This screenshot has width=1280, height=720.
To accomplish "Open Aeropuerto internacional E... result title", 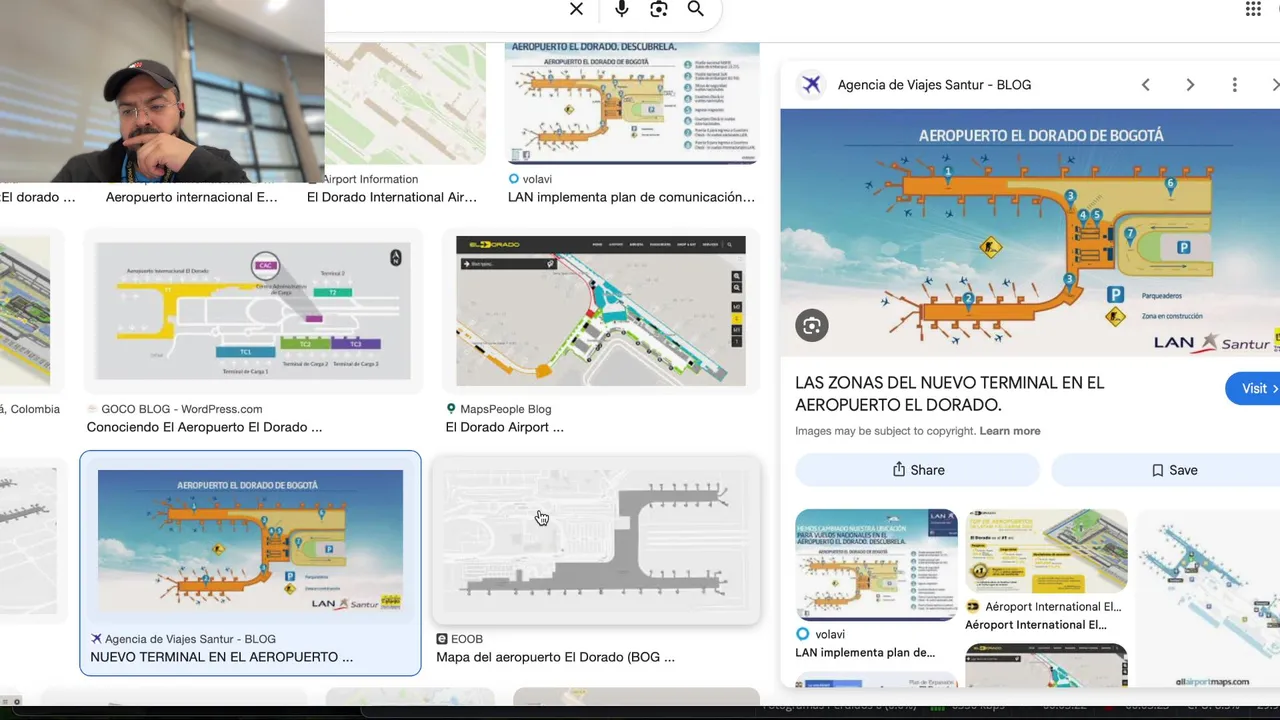I will coord(191,197).
